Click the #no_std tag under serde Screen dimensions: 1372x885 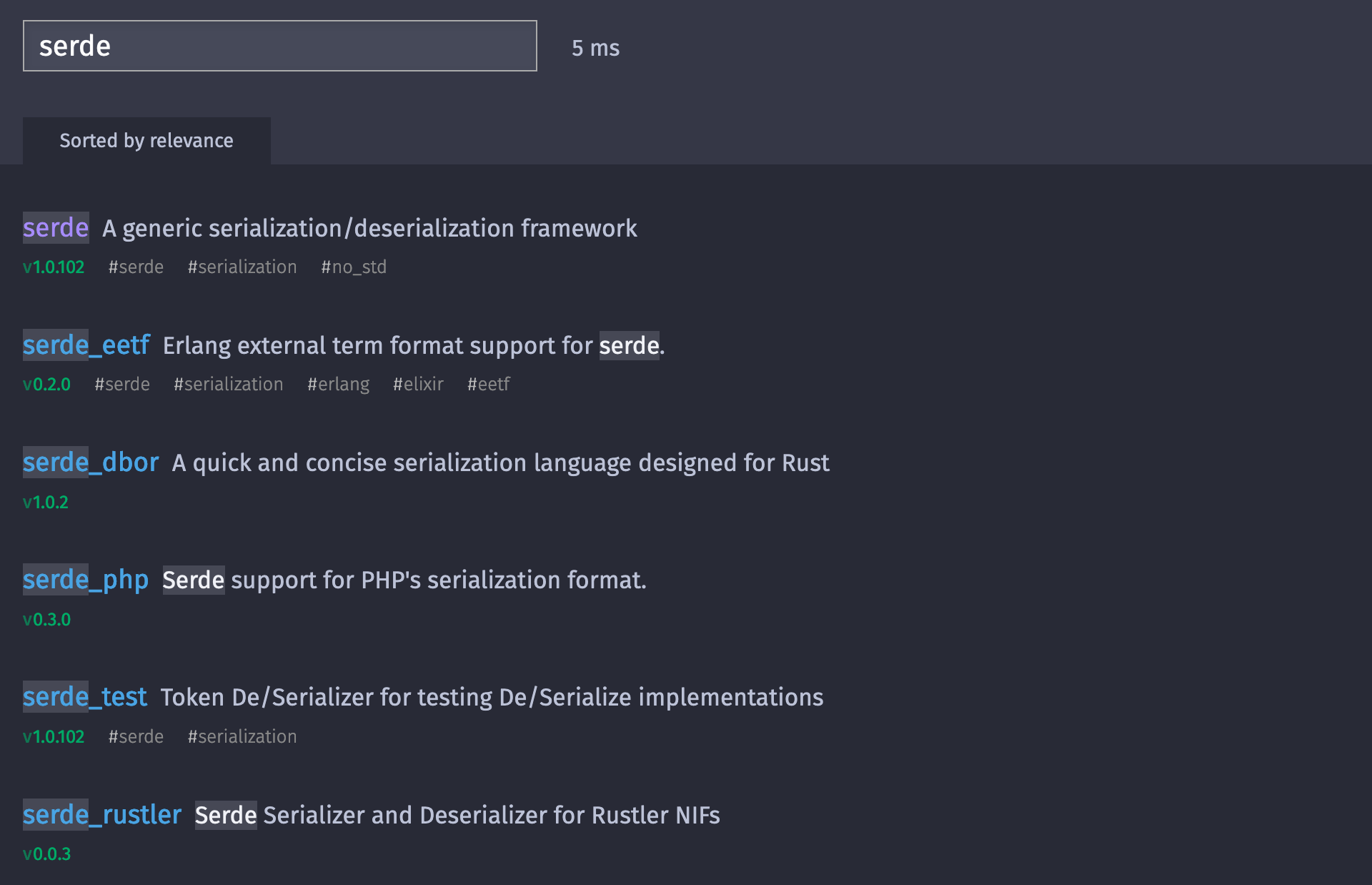pos(354,267)
